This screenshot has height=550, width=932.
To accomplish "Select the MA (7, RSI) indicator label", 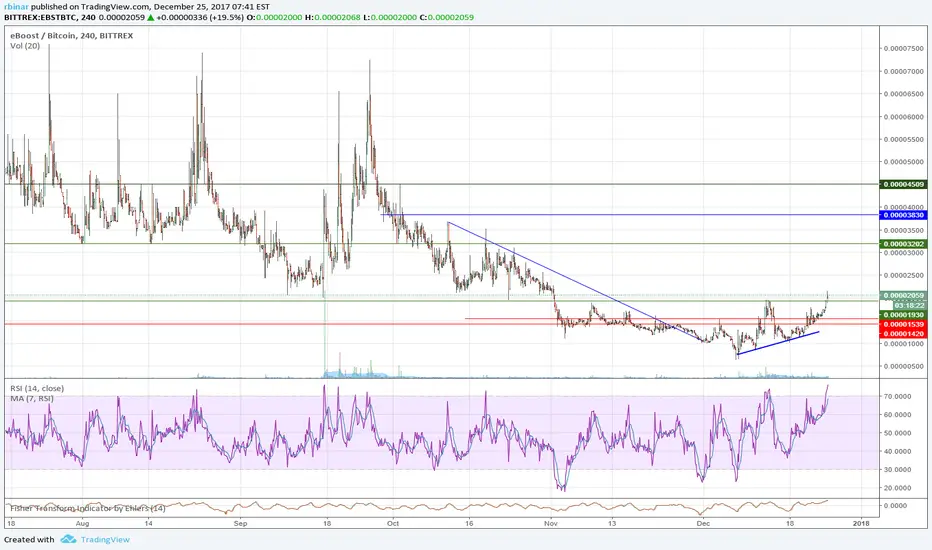I will (x=32, y=398).
